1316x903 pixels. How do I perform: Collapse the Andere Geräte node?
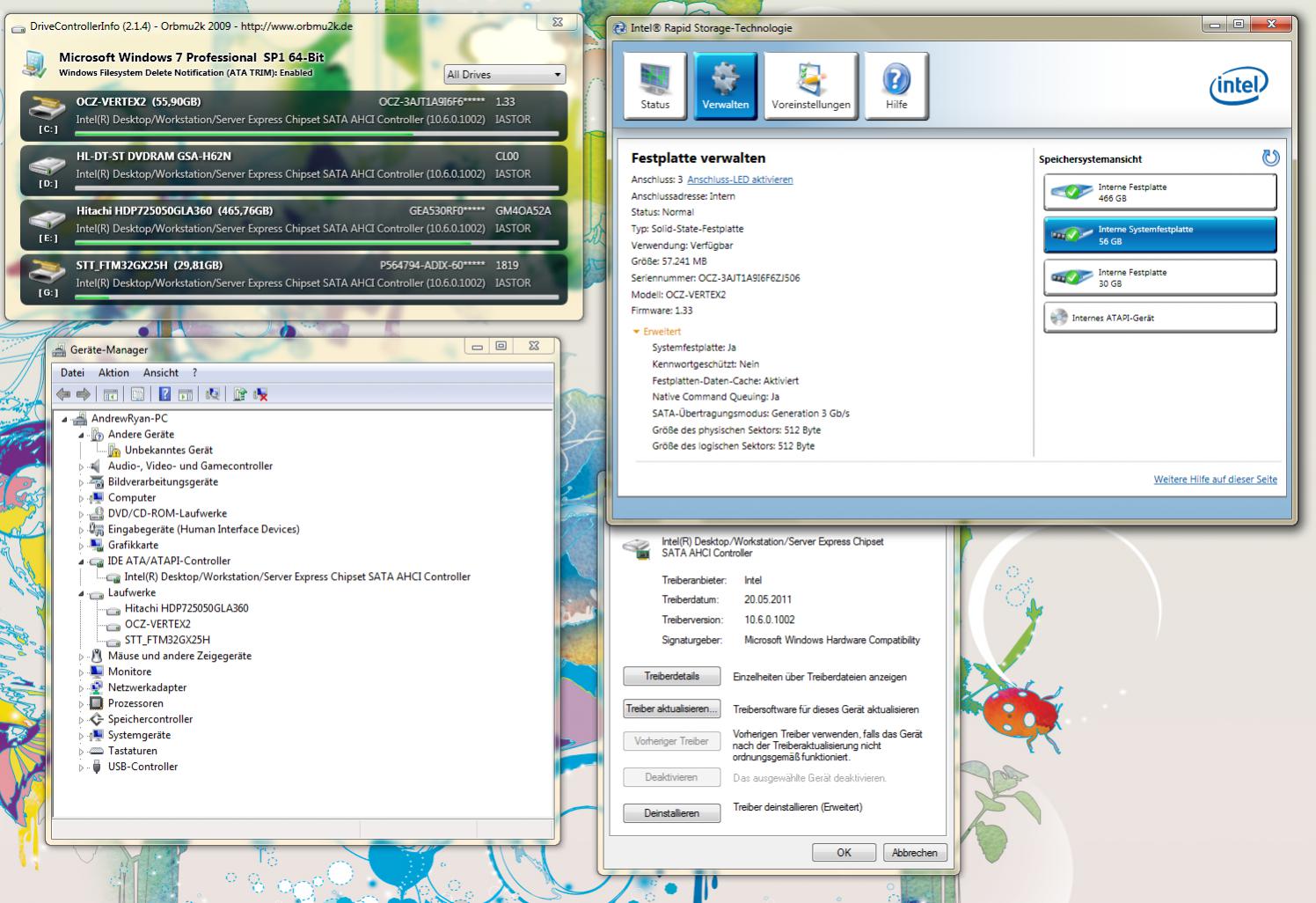(82, 435)
